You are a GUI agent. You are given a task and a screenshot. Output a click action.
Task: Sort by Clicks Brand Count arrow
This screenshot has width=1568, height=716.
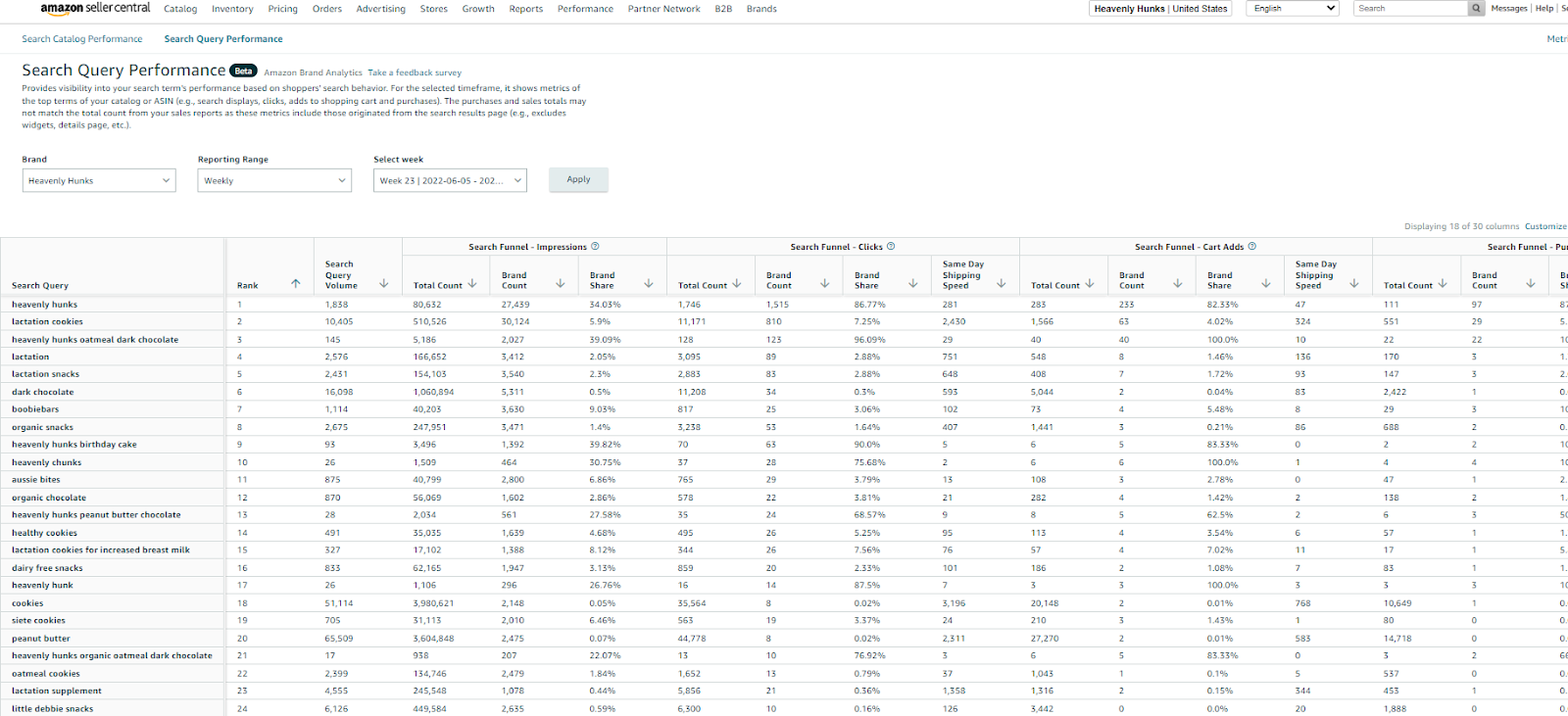point(825,284)
